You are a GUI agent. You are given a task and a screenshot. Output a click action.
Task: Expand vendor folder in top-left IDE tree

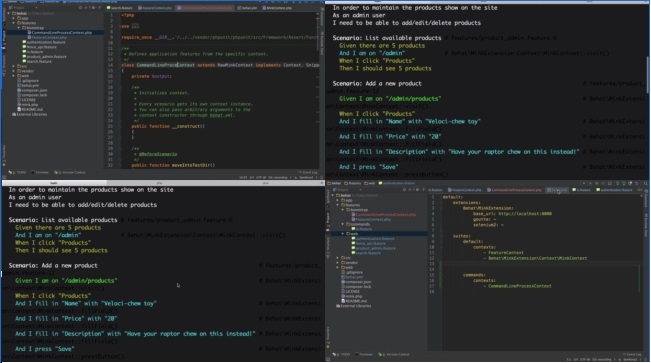(x=14, y=71)
